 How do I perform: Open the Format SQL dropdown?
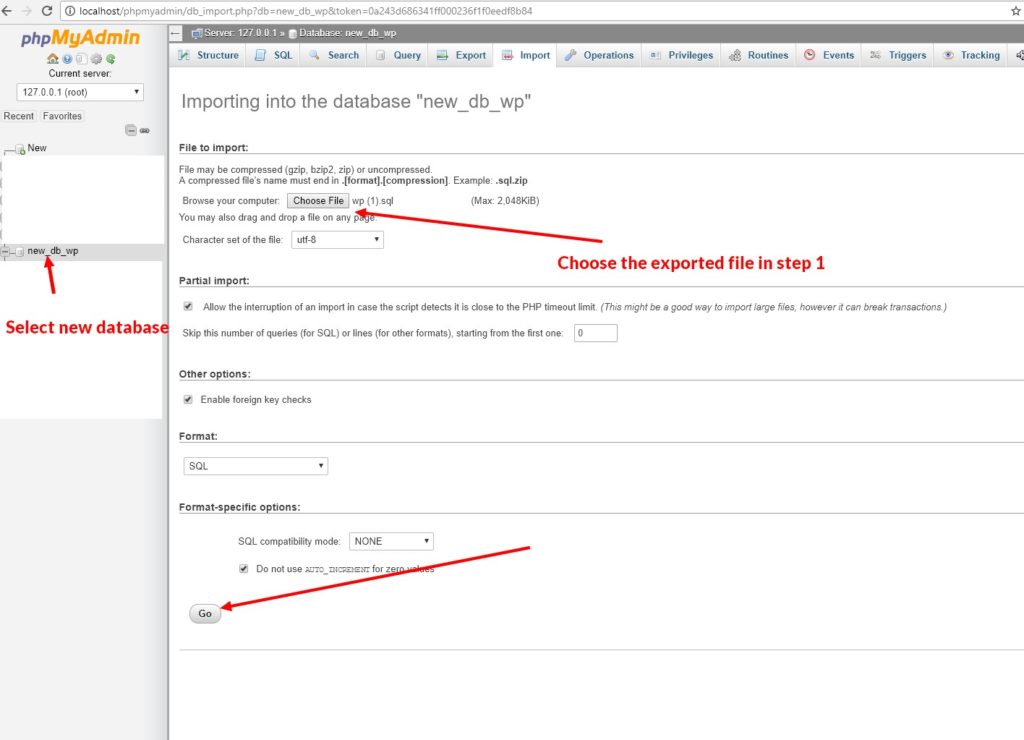[256, 466]
